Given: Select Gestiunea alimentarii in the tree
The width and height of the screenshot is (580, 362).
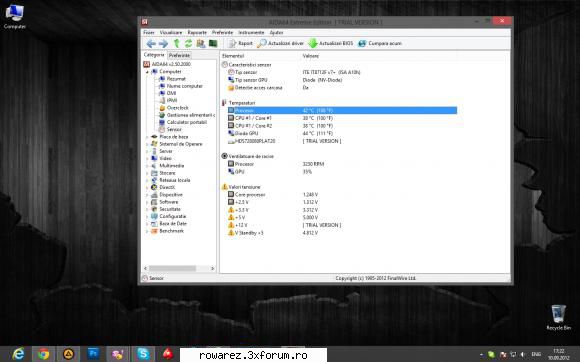Looking at the screenshot, I should [187, 115].
